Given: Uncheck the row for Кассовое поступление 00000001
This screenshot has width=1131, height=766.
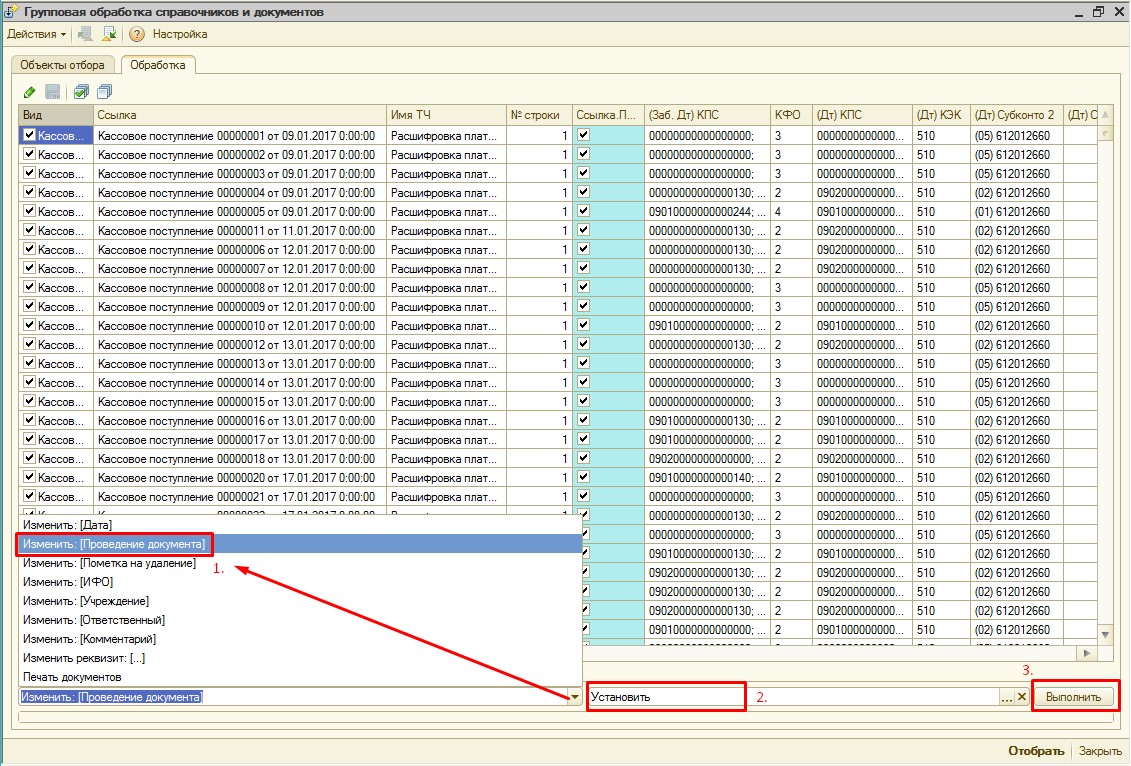Looking at the screenshot, I should click(x=29, y=135).
